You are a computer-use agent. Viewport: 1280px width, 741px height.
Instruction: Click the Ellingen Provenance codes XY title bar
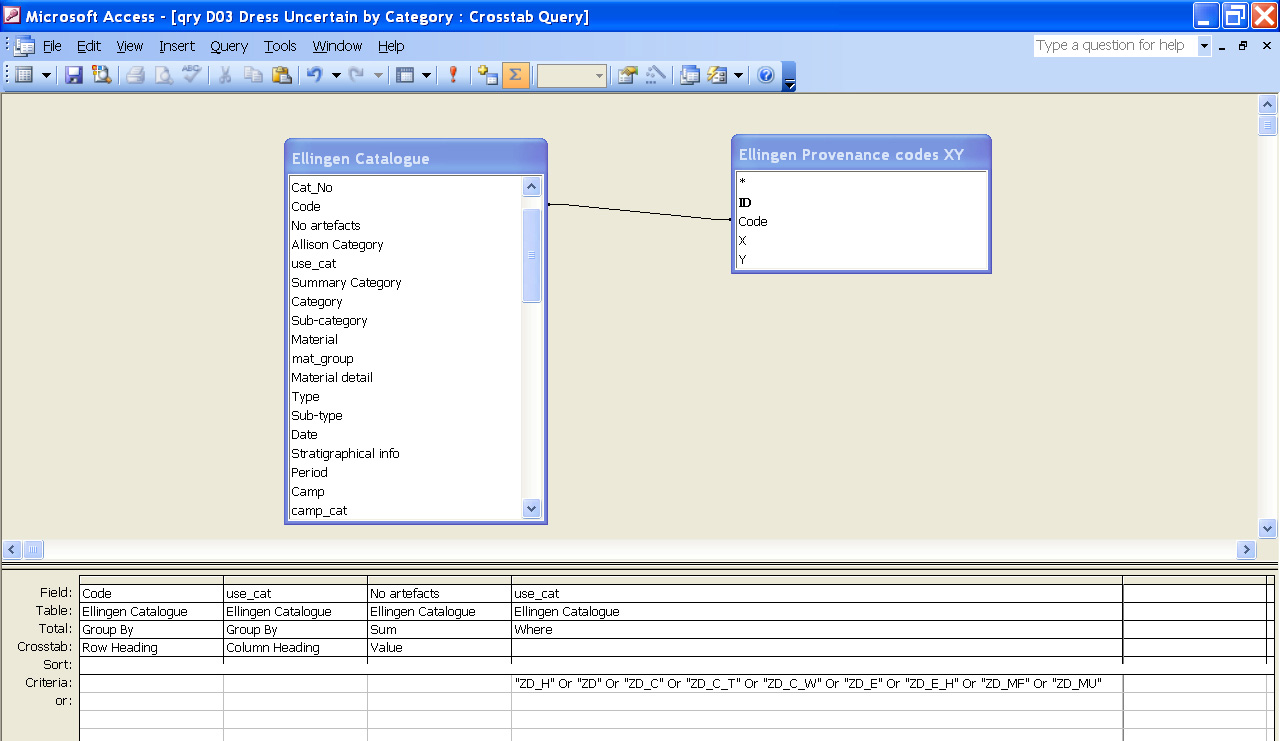point(861,154)
